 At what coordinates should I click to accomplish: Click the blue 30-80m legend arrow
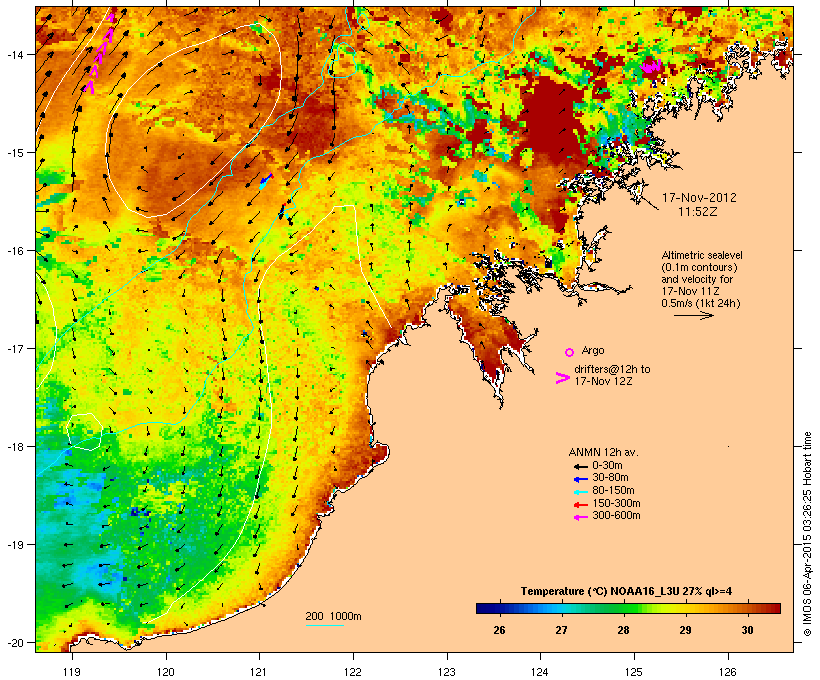(x=581, y=479)
